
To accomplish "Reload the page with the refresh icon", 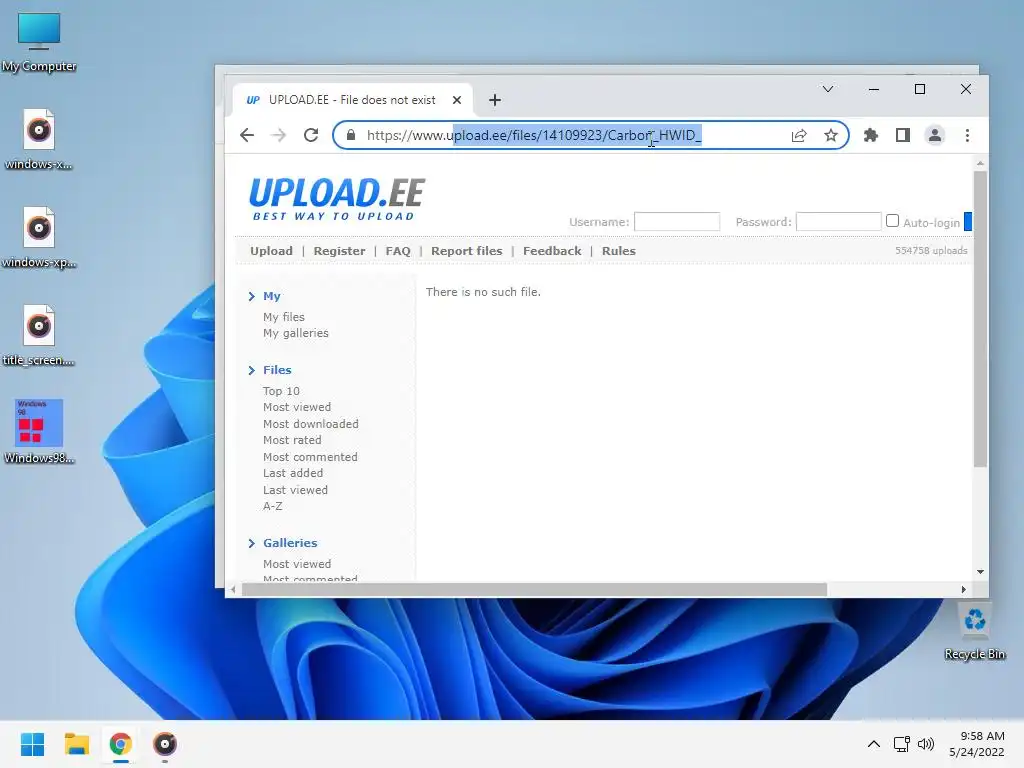I will click(311, 135).
